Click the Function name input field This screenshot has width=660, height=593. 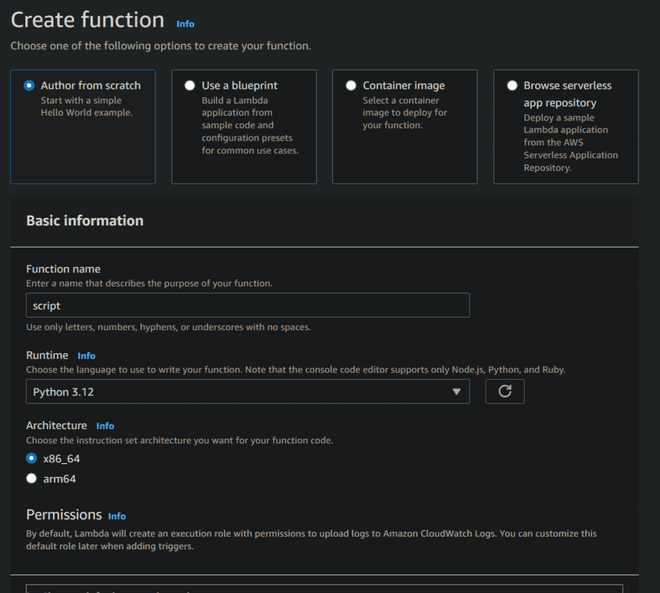pos(247,306)
